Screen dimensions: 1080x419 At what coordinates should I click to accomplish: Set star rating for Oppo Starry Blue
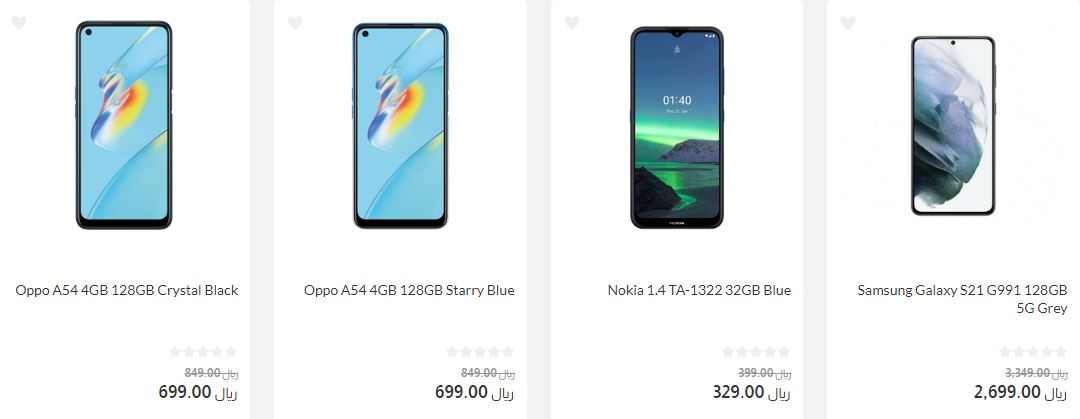[480, 352]
